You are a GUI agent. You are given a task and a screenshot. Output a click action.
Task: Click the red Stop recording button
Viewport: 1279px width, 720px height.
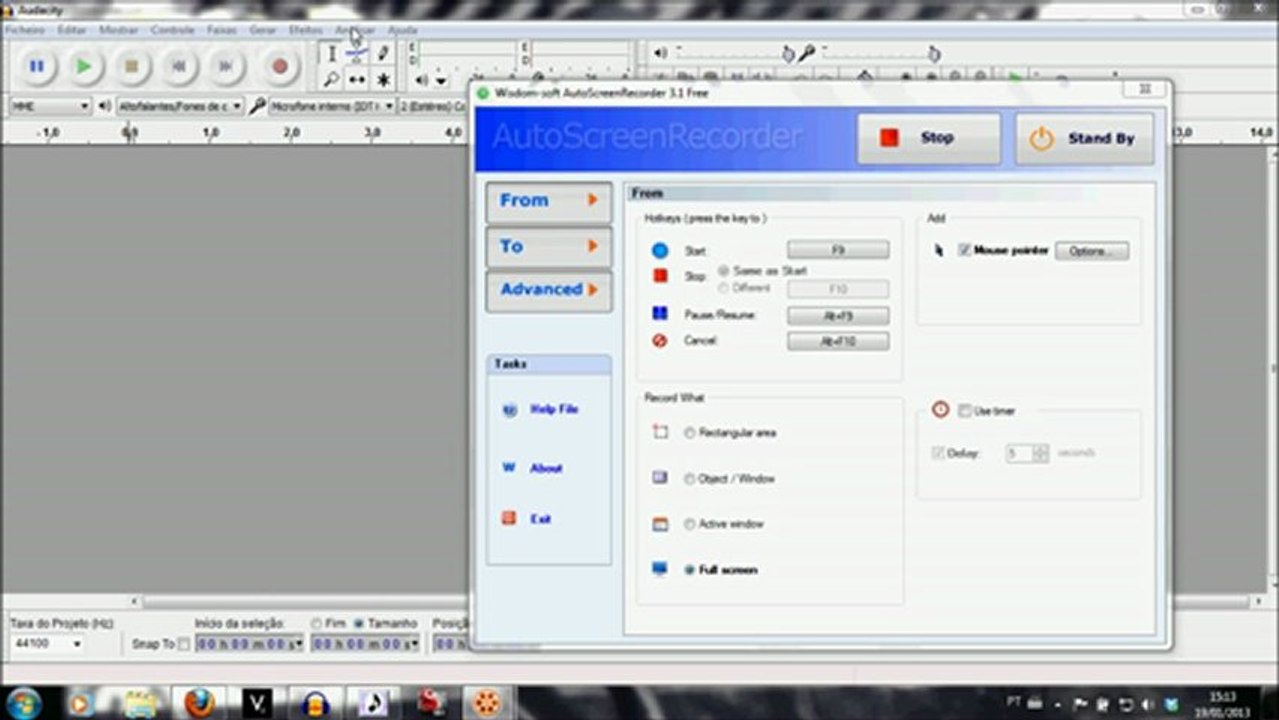(928, 138)
